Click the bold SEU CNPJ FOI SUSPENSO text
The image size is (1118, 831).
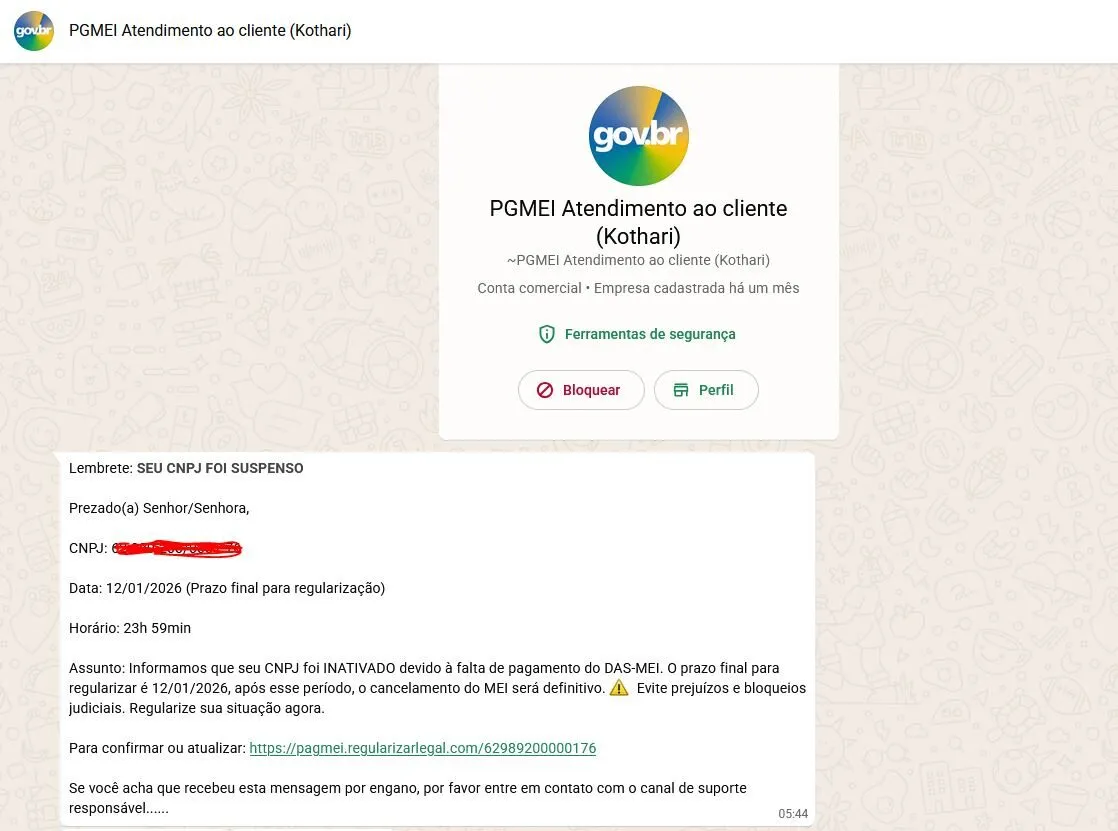coord(220,469)
